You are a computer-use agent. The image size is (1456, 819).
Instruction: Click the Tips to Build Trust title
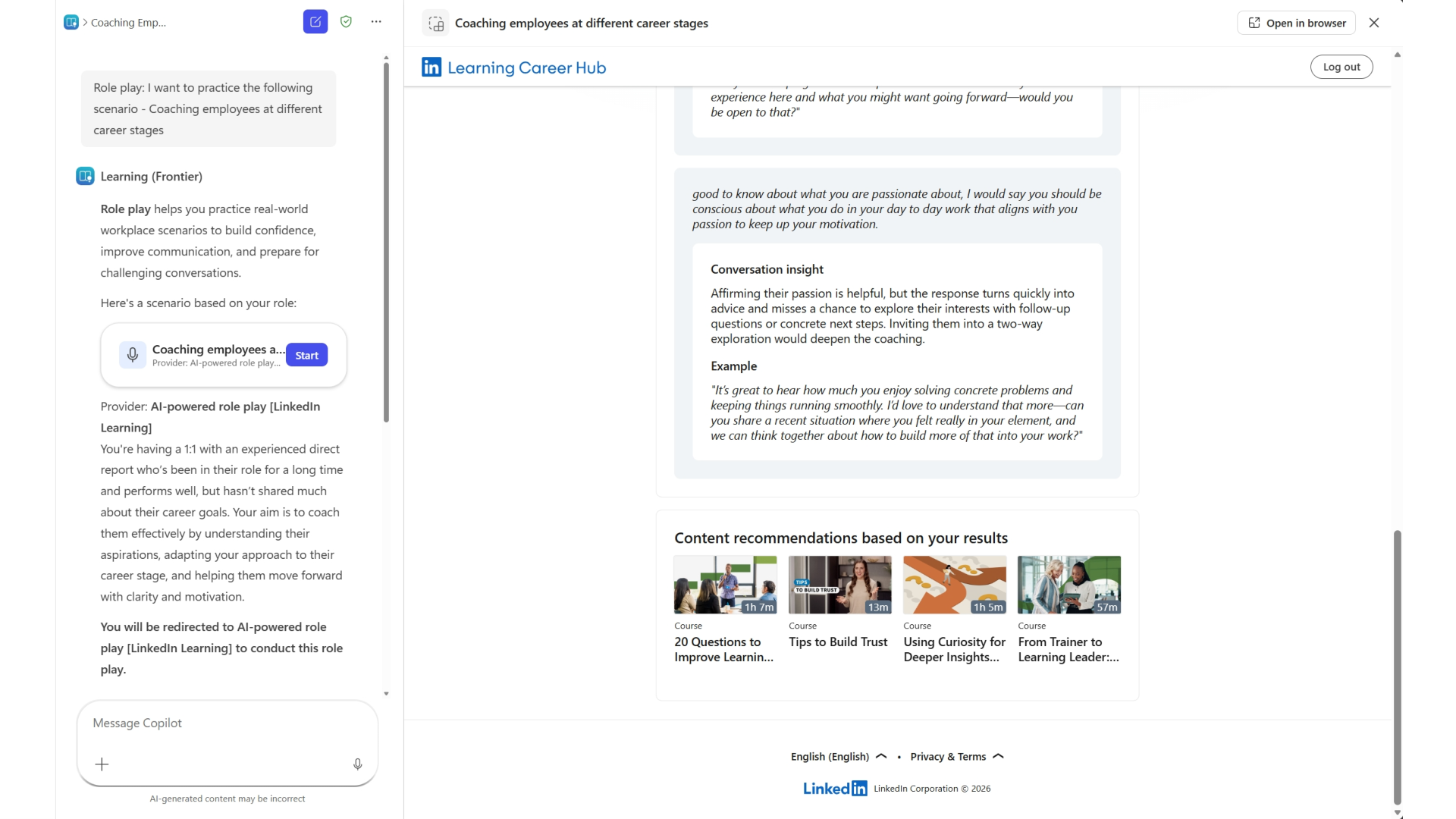838,642
